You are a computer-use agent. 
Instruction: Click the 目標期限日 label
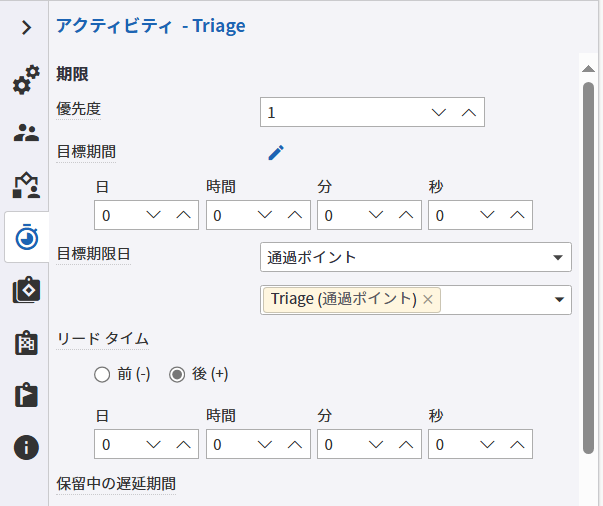point(93,254)
